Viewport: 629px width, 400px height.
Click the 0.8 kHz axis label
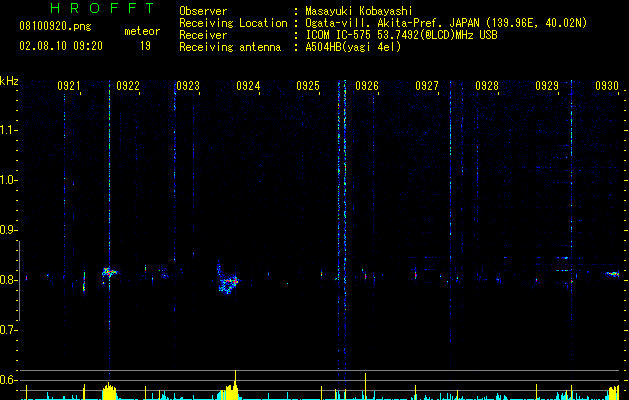[8, 280]
